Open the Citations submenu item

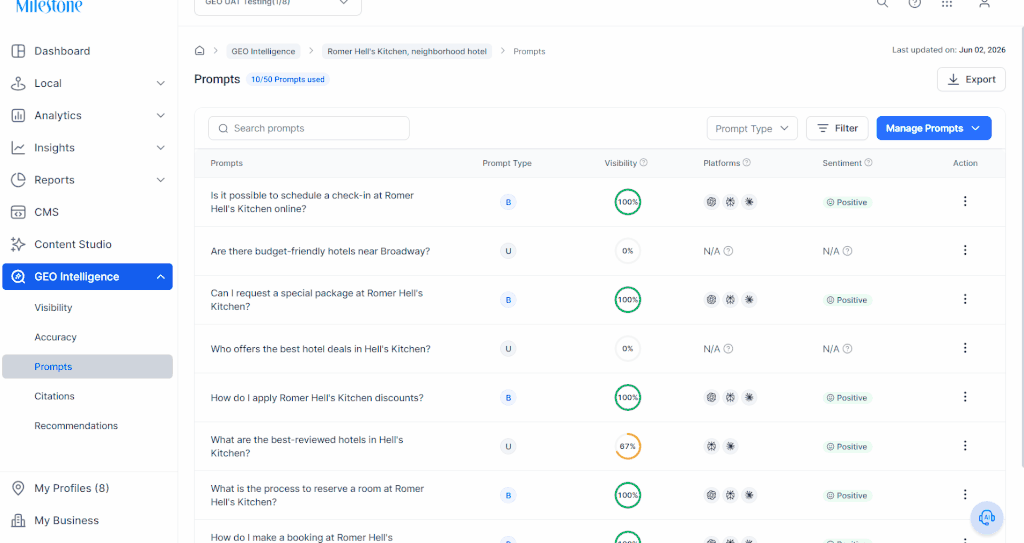click(54, 396)
